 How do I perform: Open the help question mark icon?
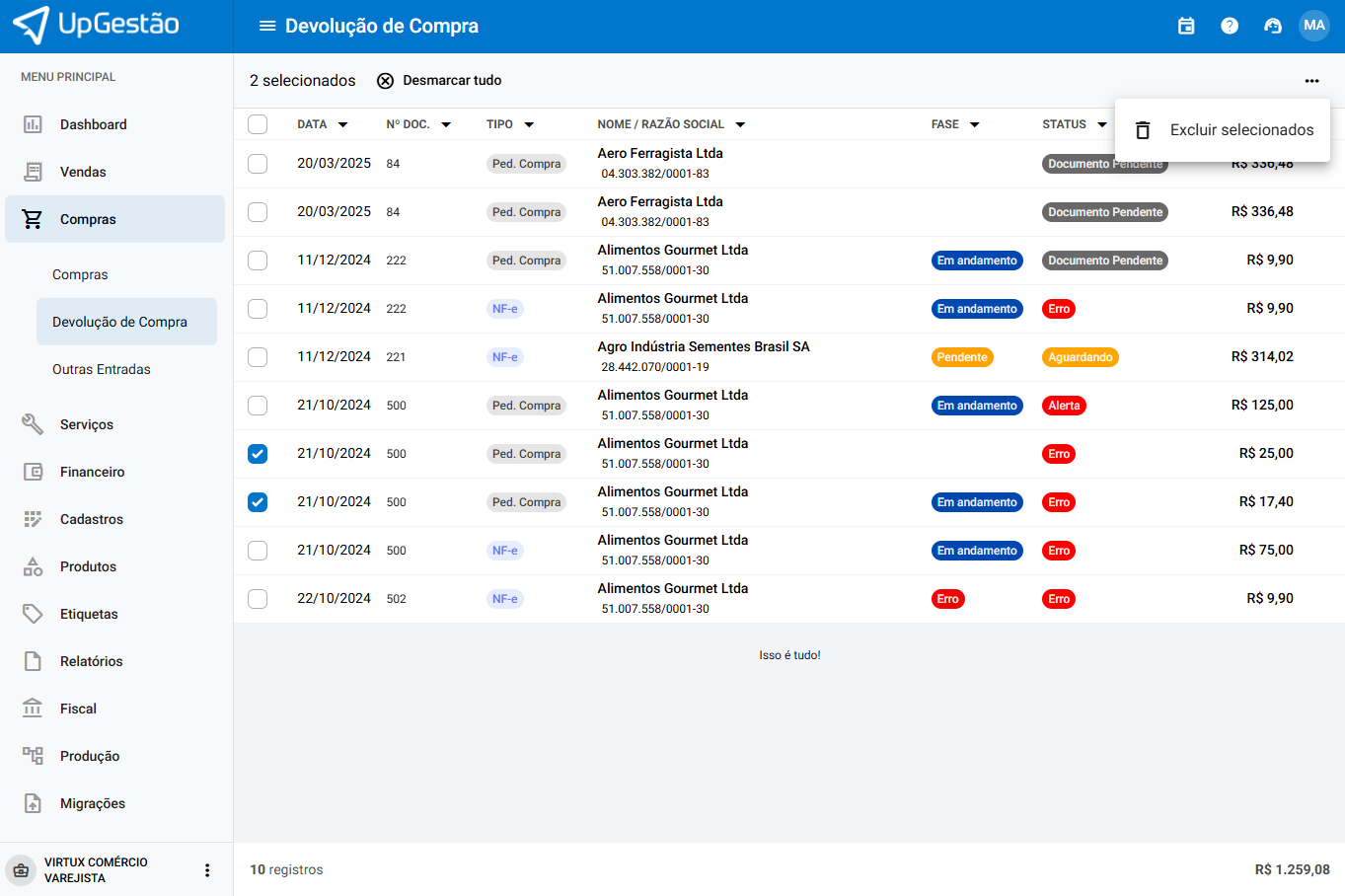(1230, 26)
